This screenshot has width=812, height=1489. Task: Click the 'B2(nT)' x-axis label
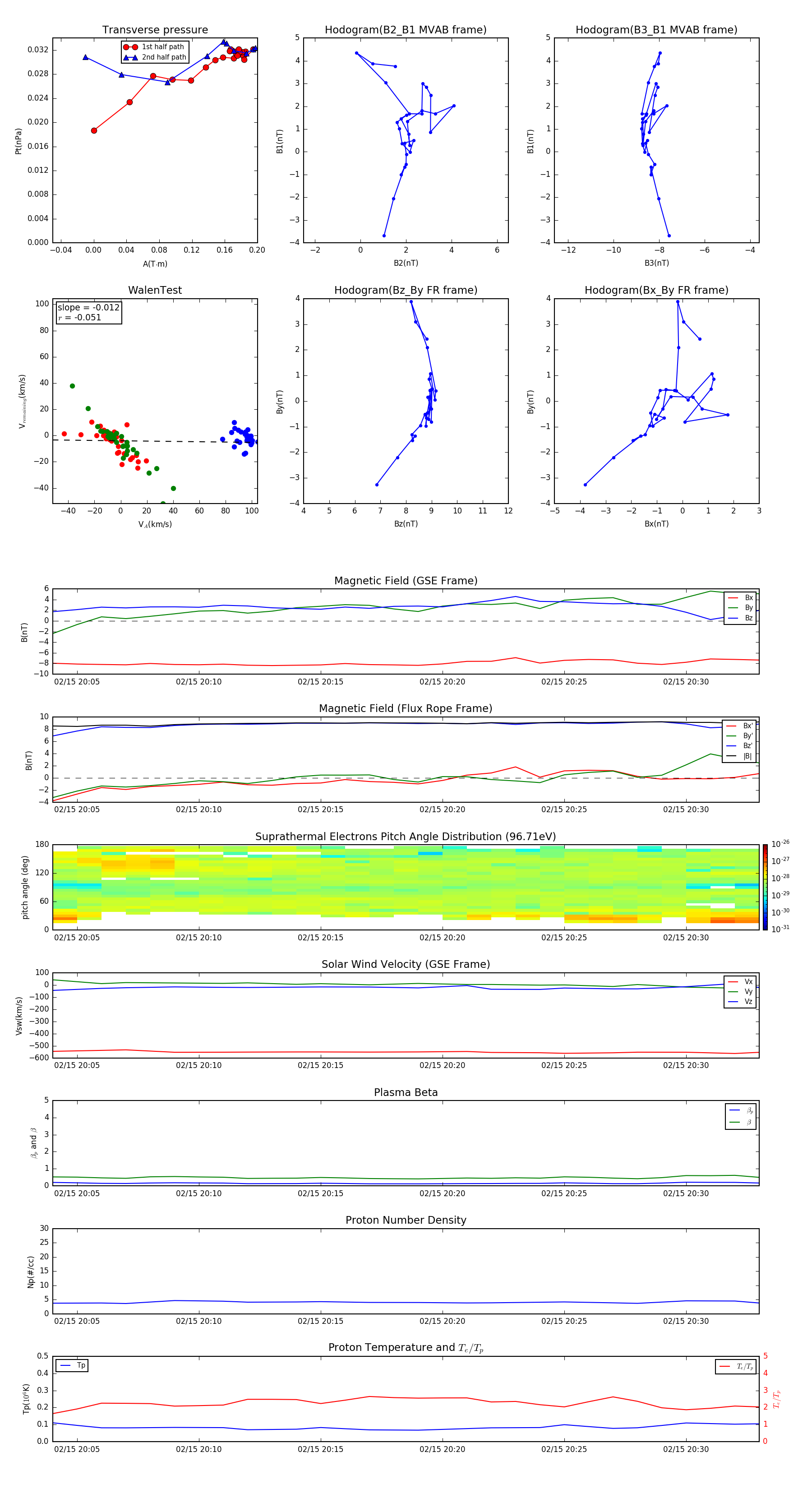coord(406,264)
